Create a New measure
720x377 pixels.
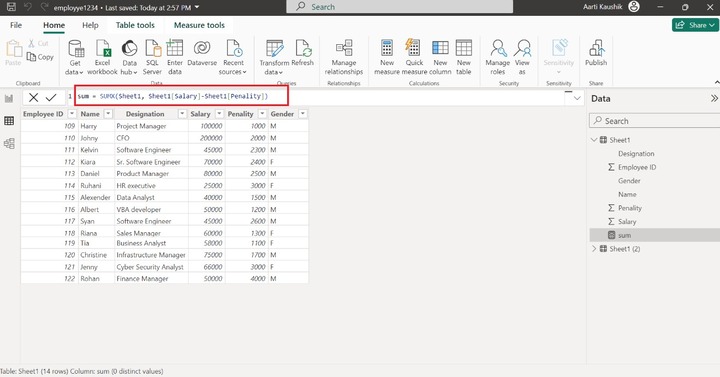tap(387, 57)
